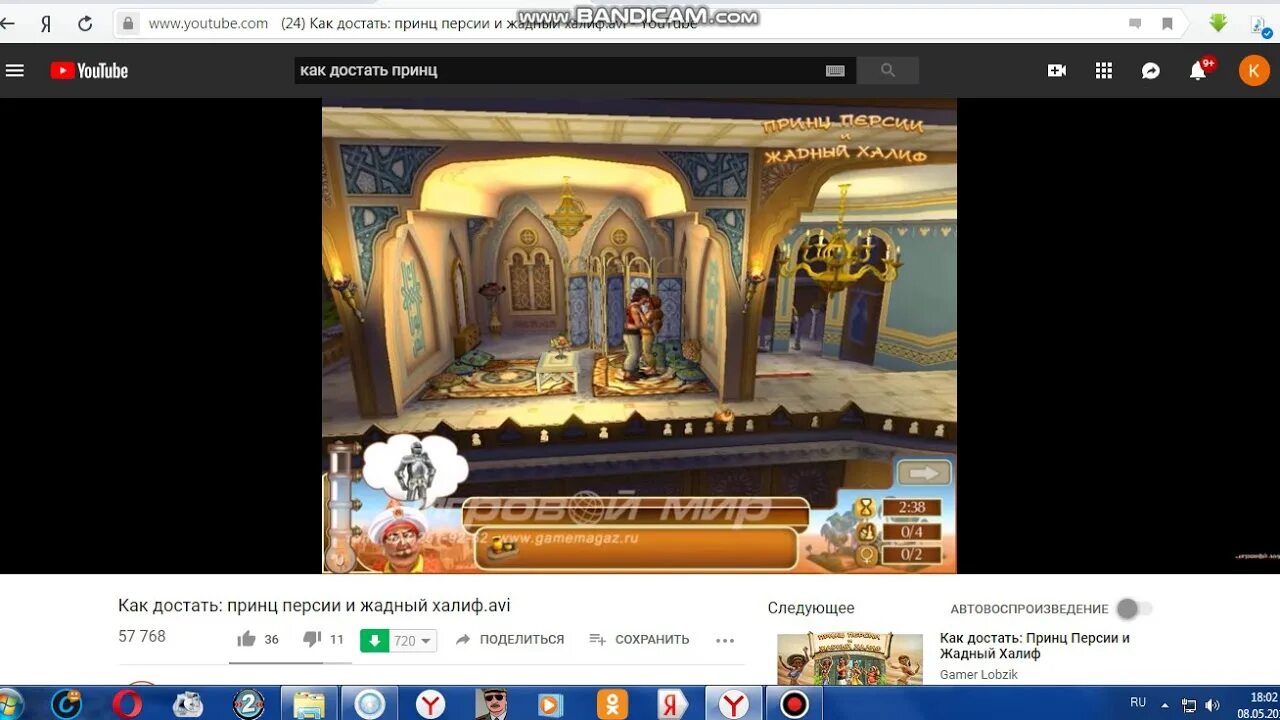Viewport: 1280px width, 720px height.
Task: Open the Odnoklassniki orange taskbar icon
Action: [x=612, y=704]
